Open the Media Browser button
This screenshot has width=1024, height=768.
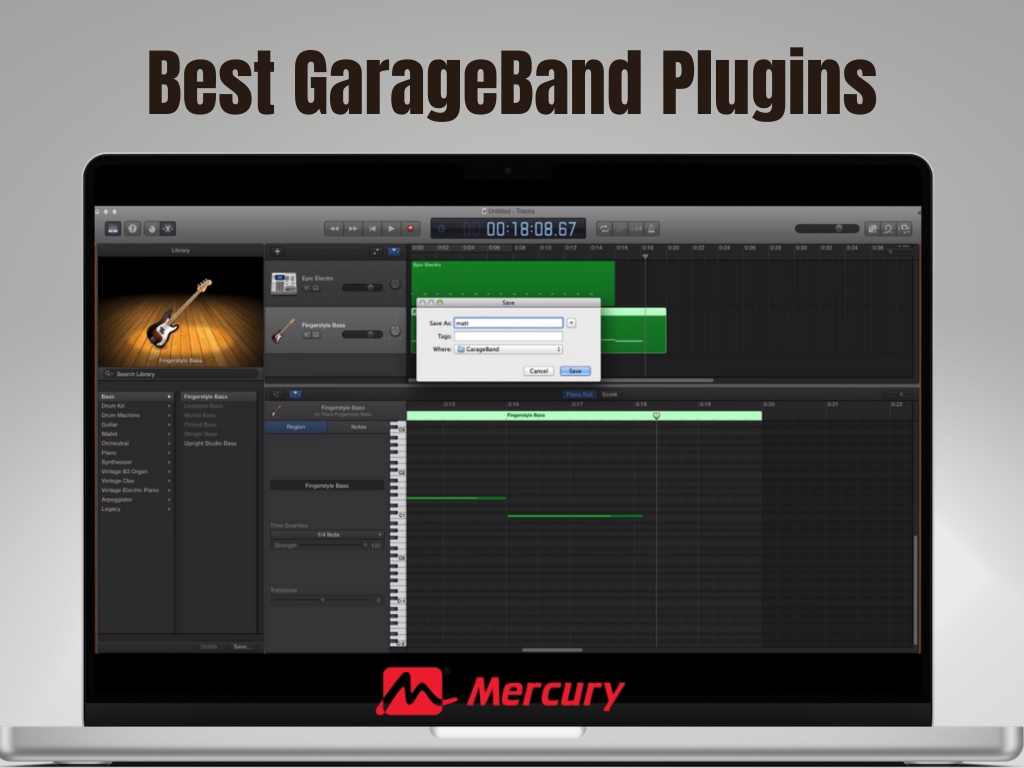point(904,229)
